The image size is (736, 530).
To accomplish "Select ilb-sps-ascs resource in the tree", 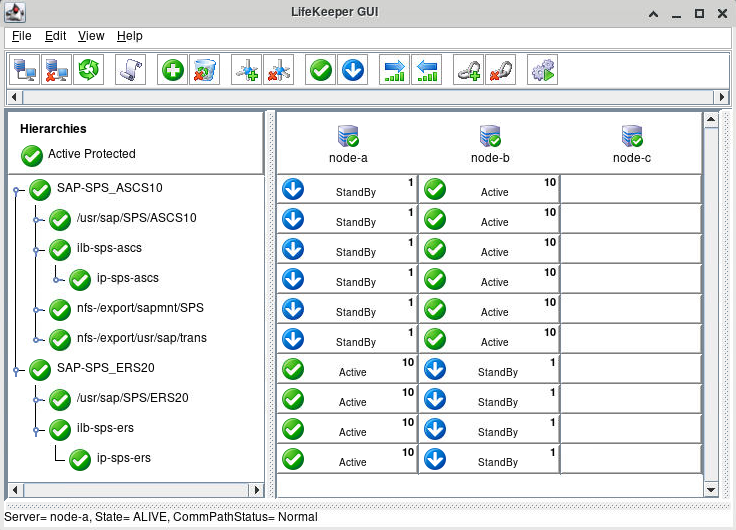I will tap(109, 248).
